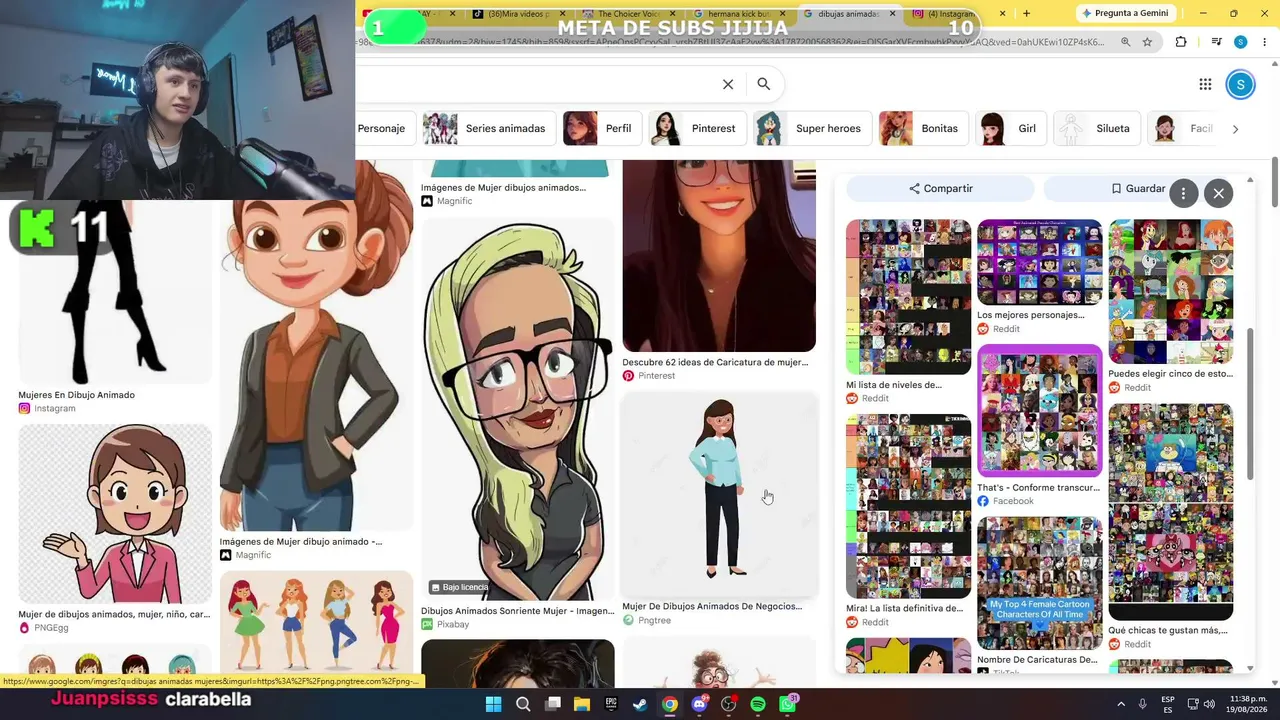
Task: Switch to Chrome on the taskbar
Action: coord(670,704)
